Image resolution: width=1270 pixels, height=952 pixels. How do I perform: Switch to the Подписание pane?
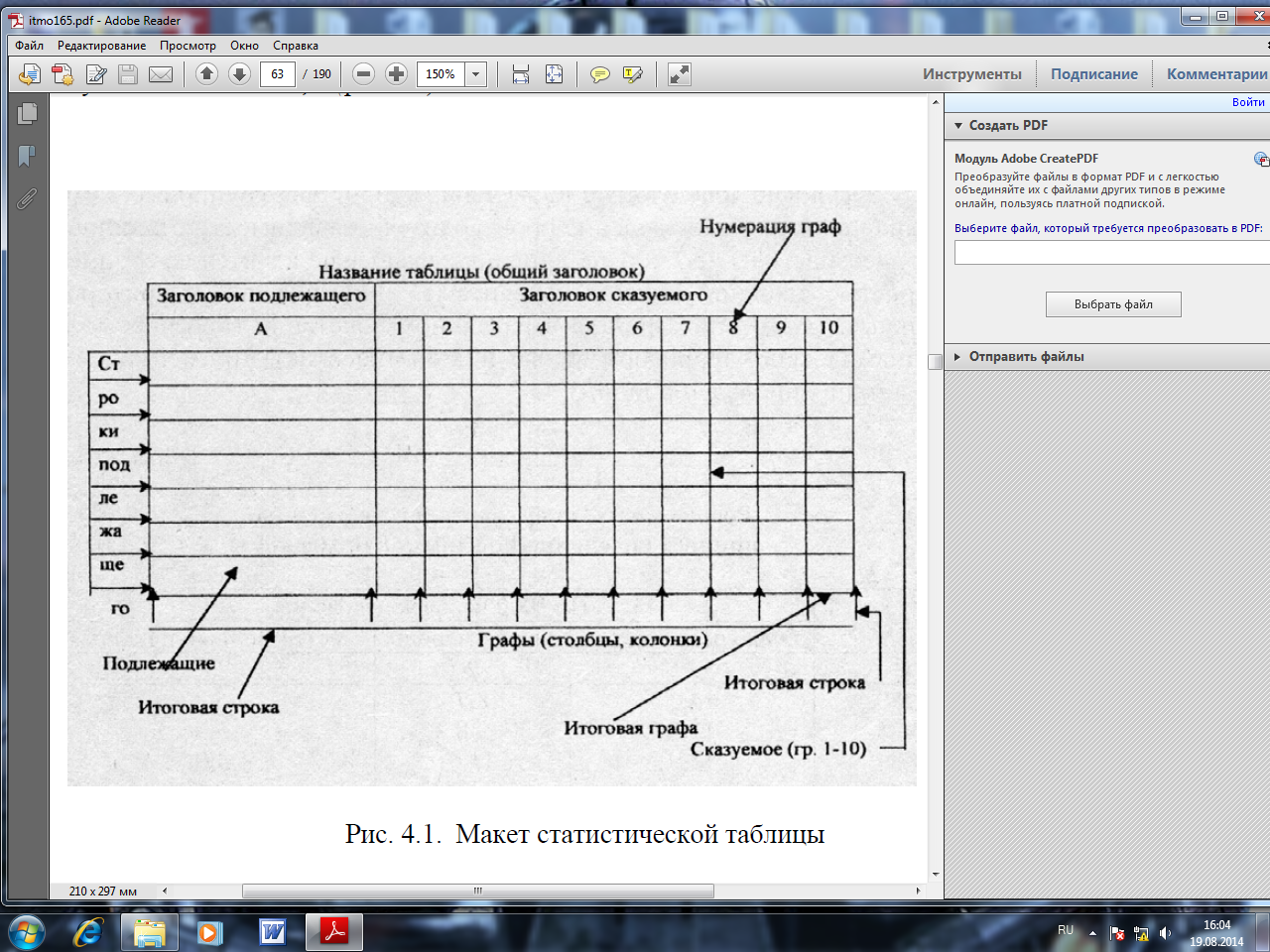tap(1094, 74)
